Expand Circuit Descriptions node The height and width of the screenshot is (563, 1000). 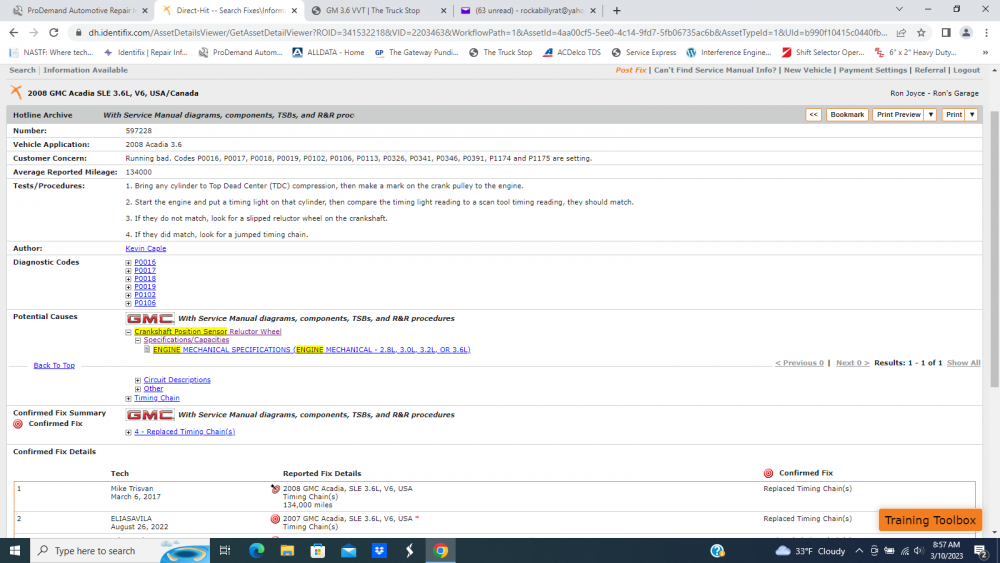pyautogui.click(x=138, y=381)
